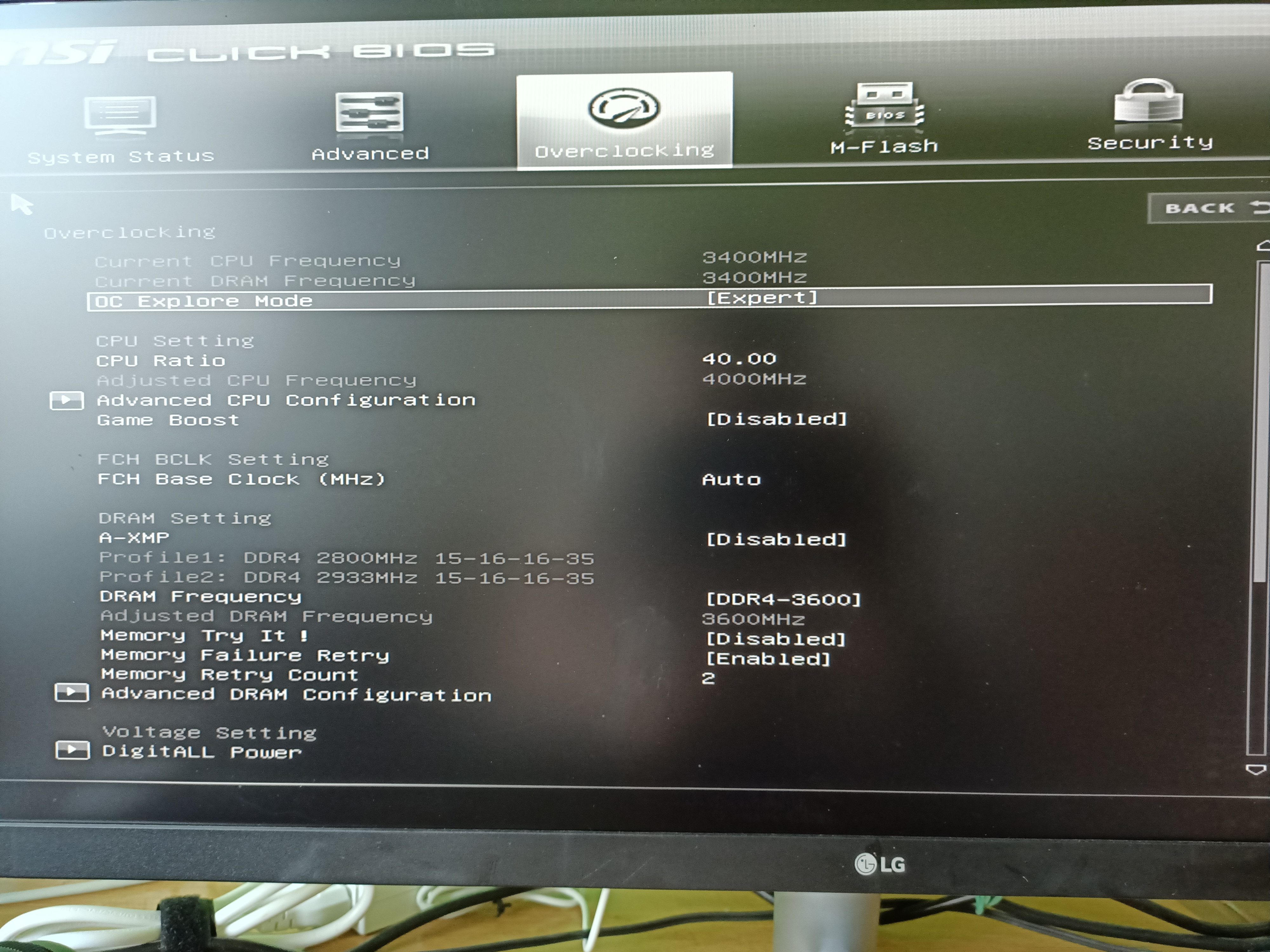Viewport: 1270px width, 952px height.
Task: Switch to the M-Flash tab label
Action: 884,146
